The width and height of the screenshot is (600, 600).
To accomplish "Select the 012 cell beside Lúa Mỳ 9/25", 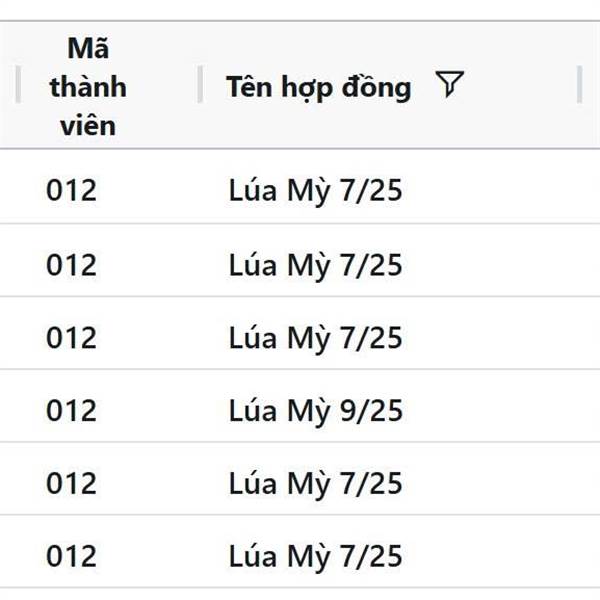I will [71, 410].
